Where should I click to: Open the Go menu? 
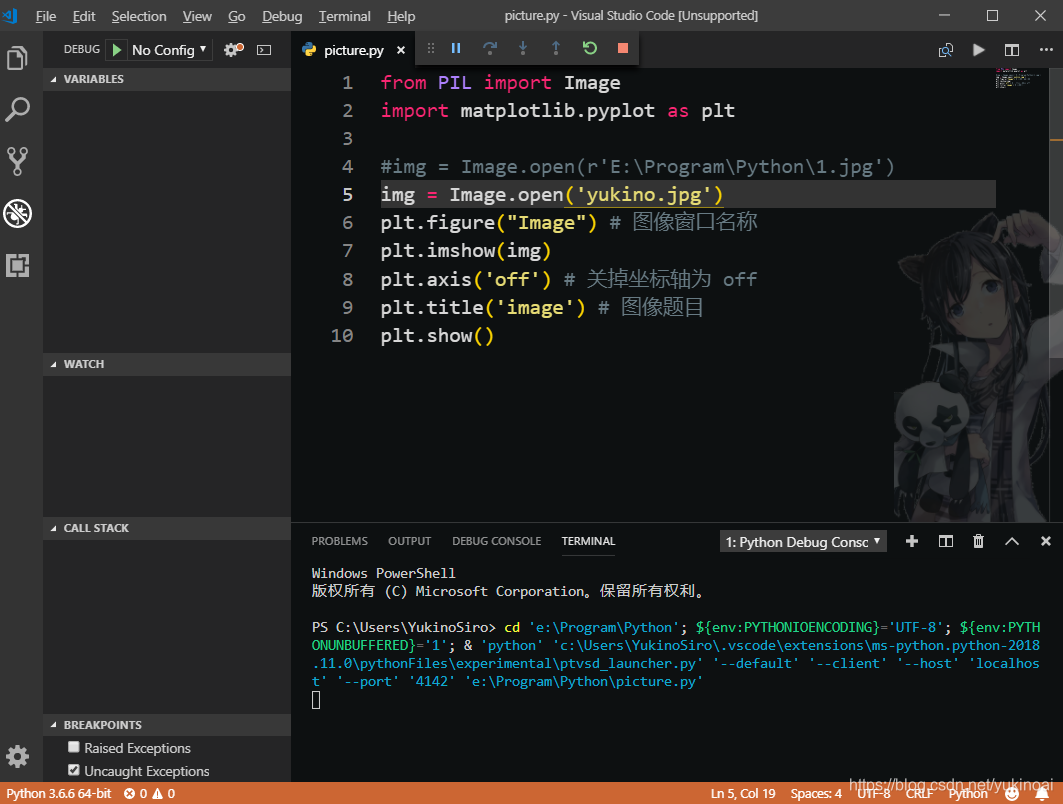237,16
